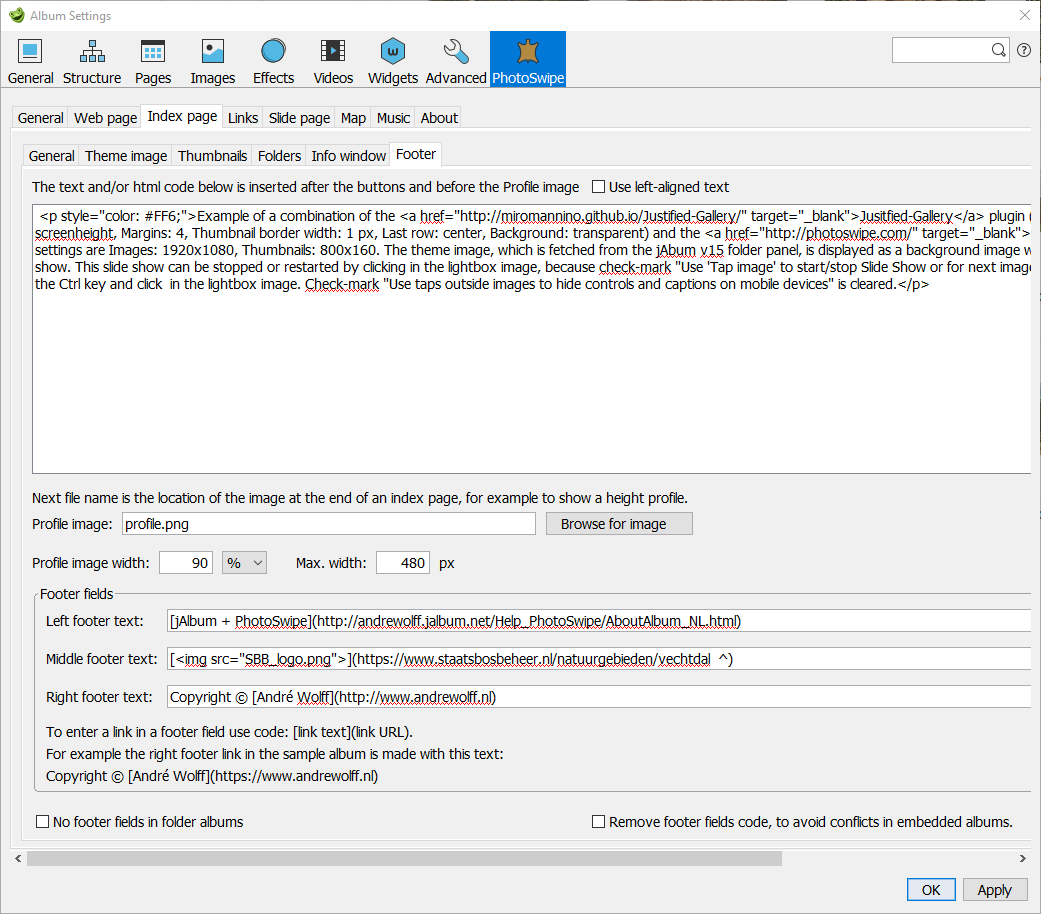Click the 'Browse for image' button
Image resolution: width=1041 pixels, height=914 pixels.
point(618,523)
